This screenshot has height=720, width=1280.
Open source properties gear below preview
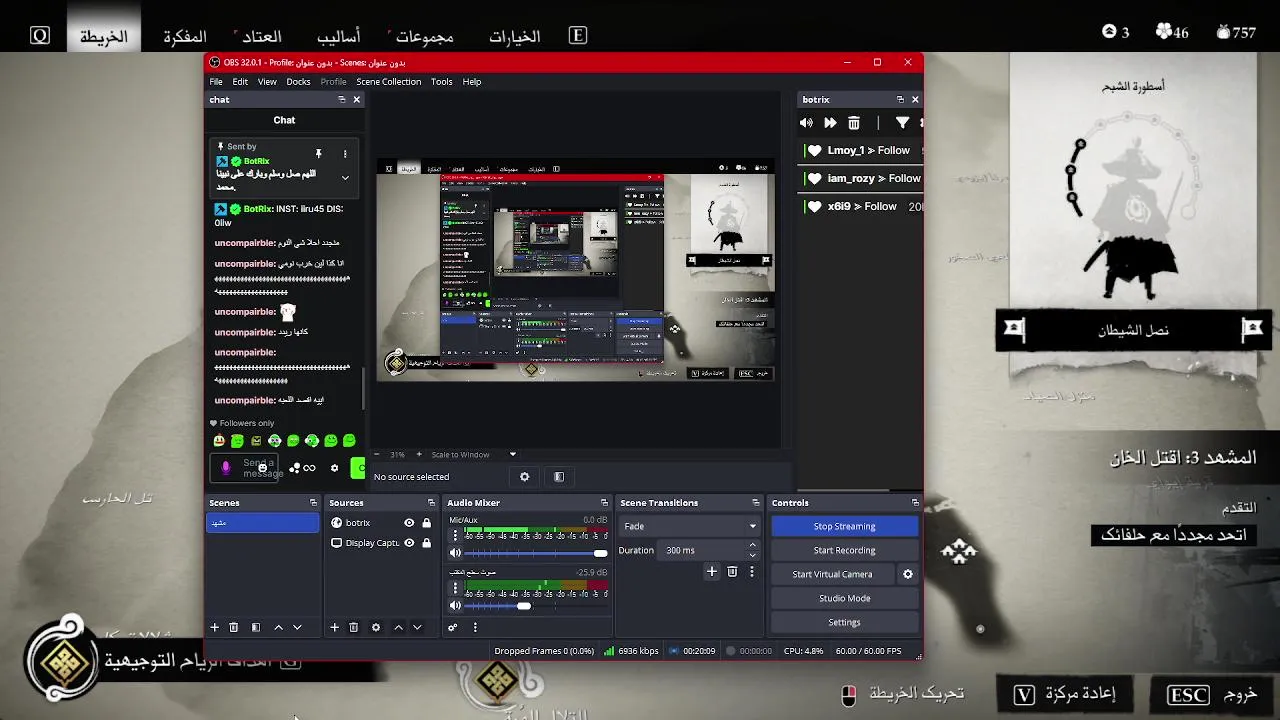coord(524,477)
